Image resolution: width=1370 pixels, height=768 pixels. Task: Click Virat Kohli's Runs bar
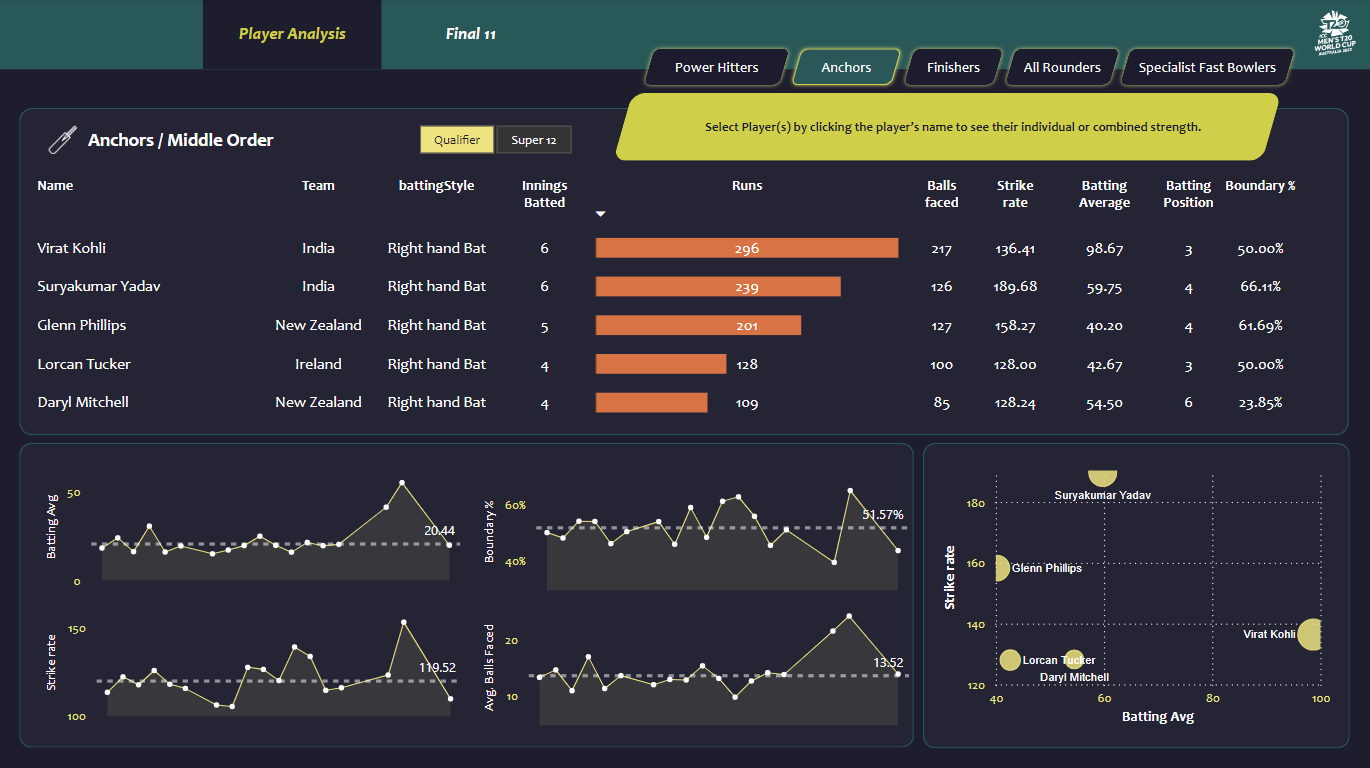[747, 247]
